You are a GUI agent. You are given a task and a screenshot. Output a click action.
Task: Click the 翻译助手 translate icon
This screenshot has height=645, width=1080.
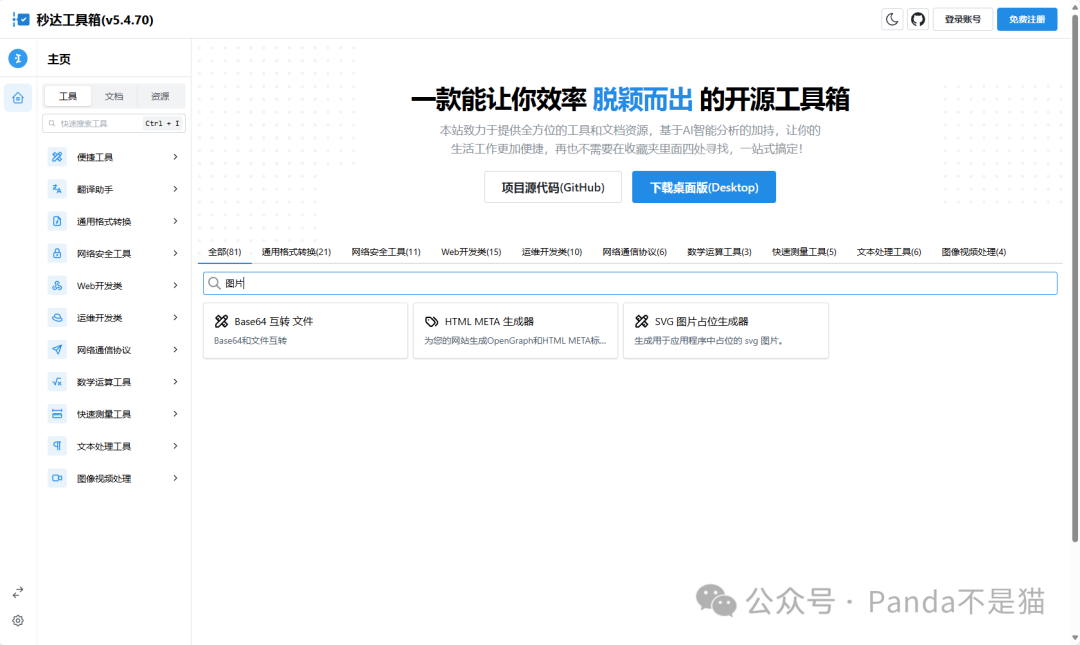coord(57,189)
